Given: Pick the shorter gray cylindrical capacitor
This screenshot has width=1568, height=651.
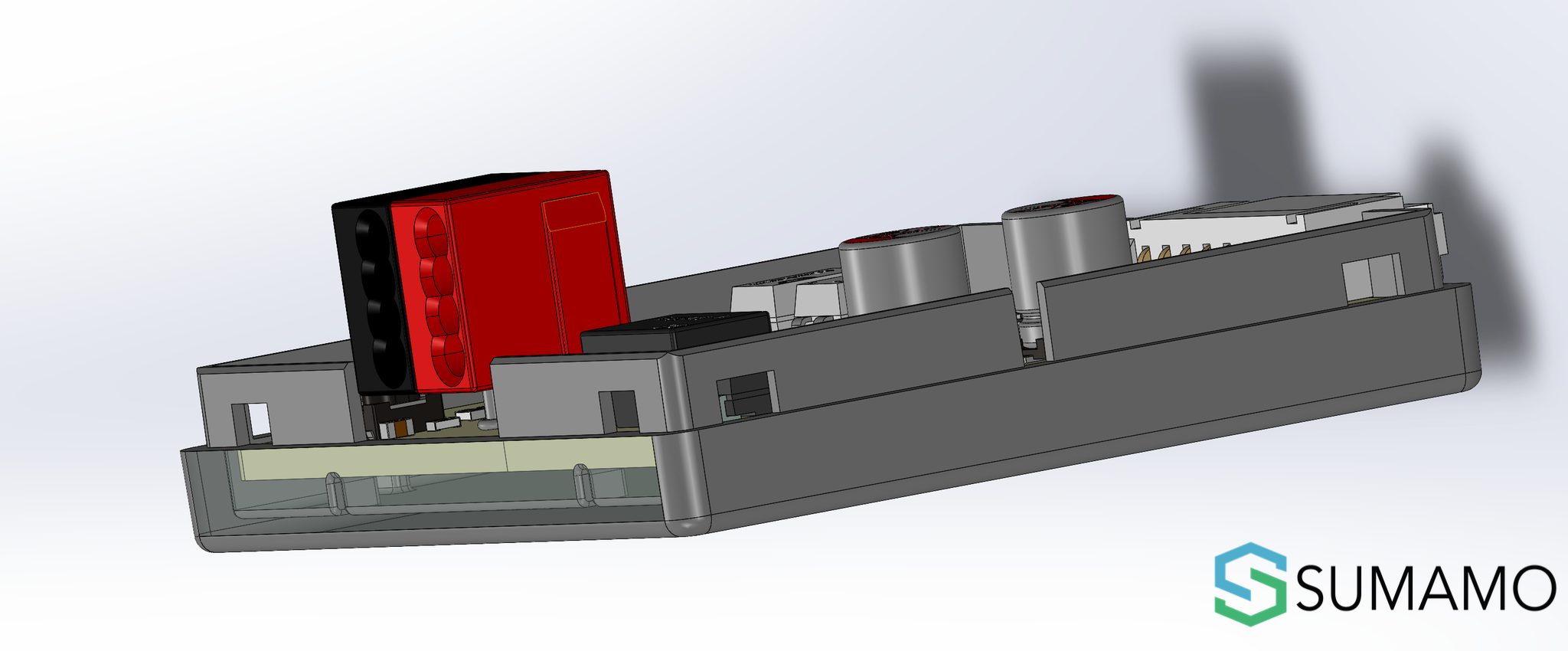Looking at the screenshot, I should [x=903, y=268].
